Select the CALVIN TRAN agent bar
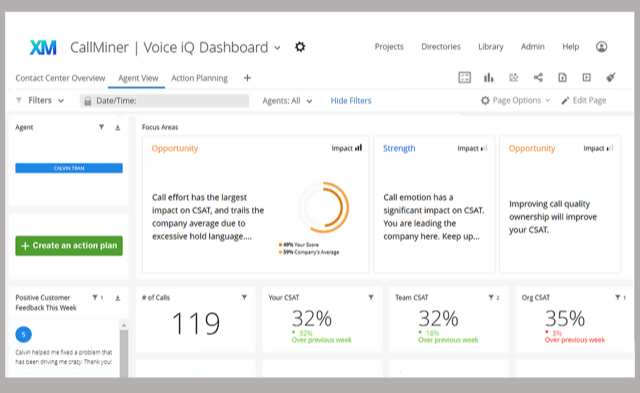The image size is (640, 393). (x=69, y=168)
